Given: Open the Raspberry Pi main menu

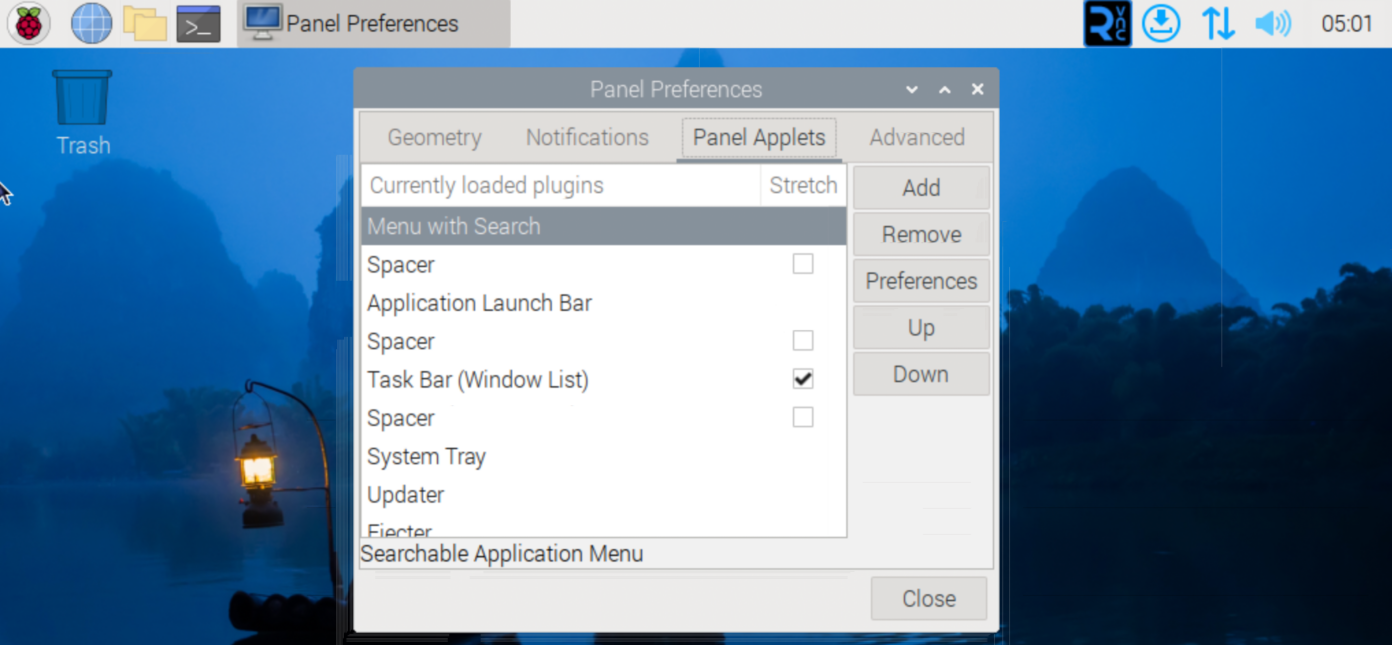Looking at the screenshot, I should 28,23.
